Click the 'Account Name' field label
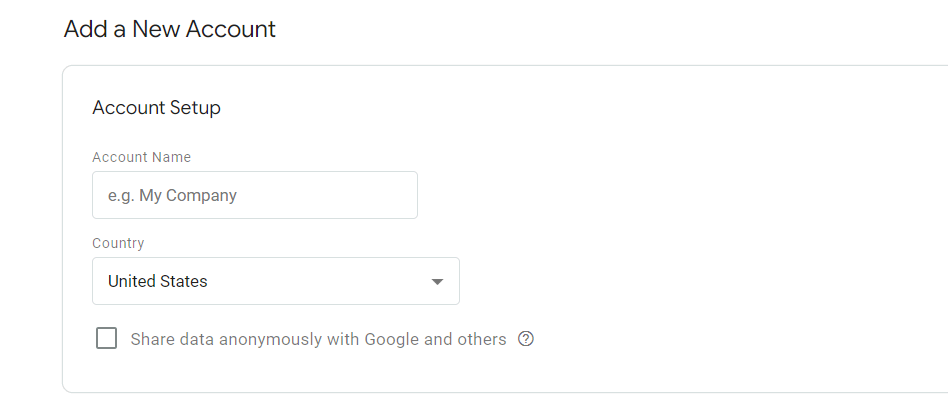Image resolution: width=948 pixels, height=407 pixels. point(141,157)
